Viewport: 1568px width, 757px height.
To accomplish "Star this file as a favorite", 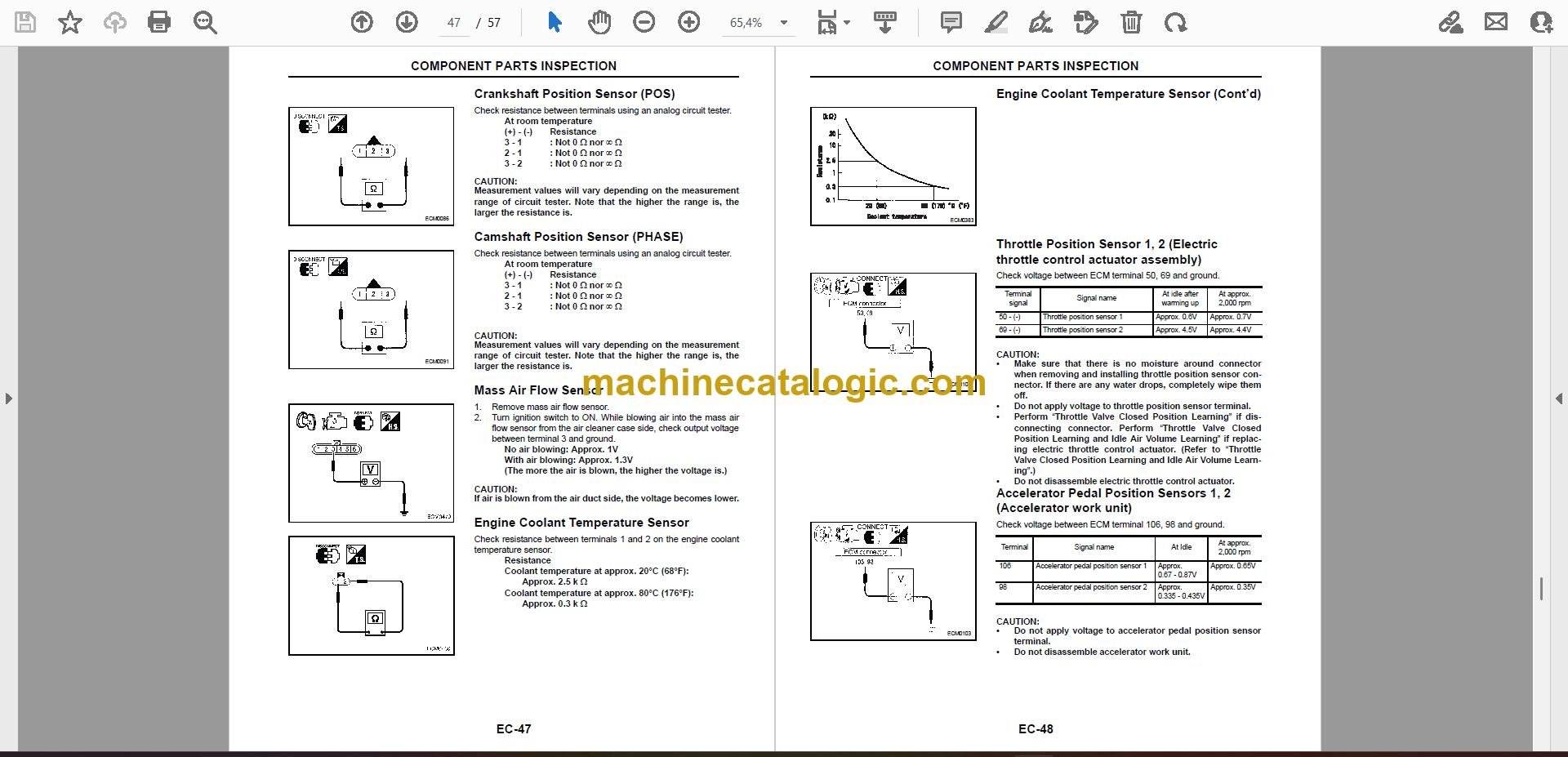I will pos(70,22).
